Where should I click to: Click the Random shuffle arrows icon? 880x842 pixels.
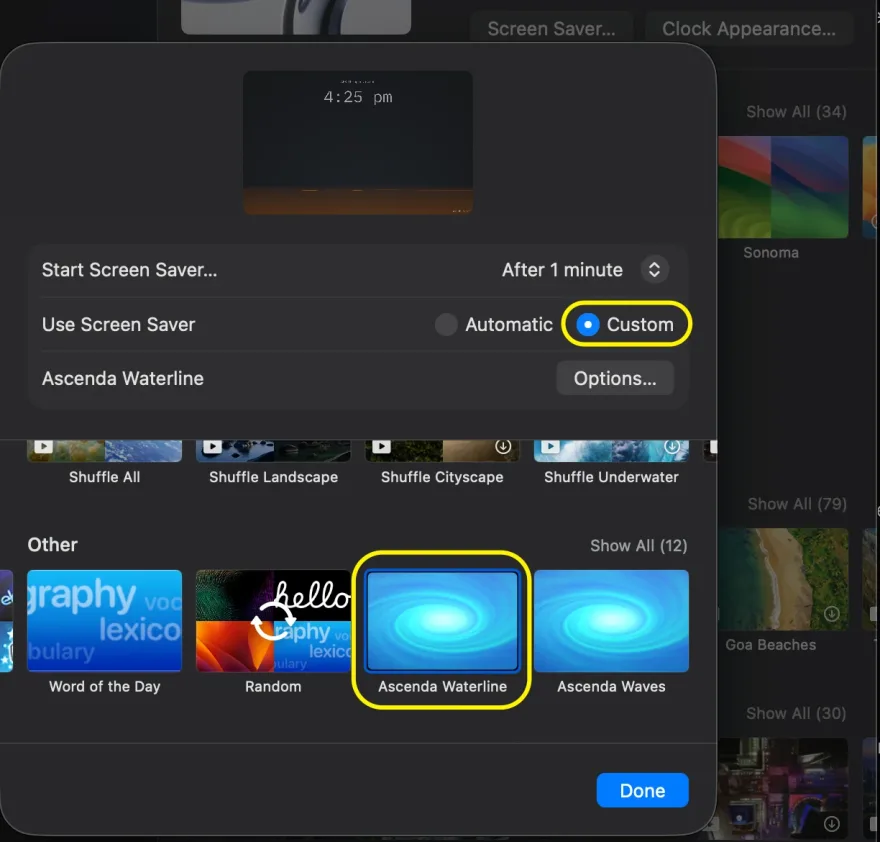pos(273,621)
